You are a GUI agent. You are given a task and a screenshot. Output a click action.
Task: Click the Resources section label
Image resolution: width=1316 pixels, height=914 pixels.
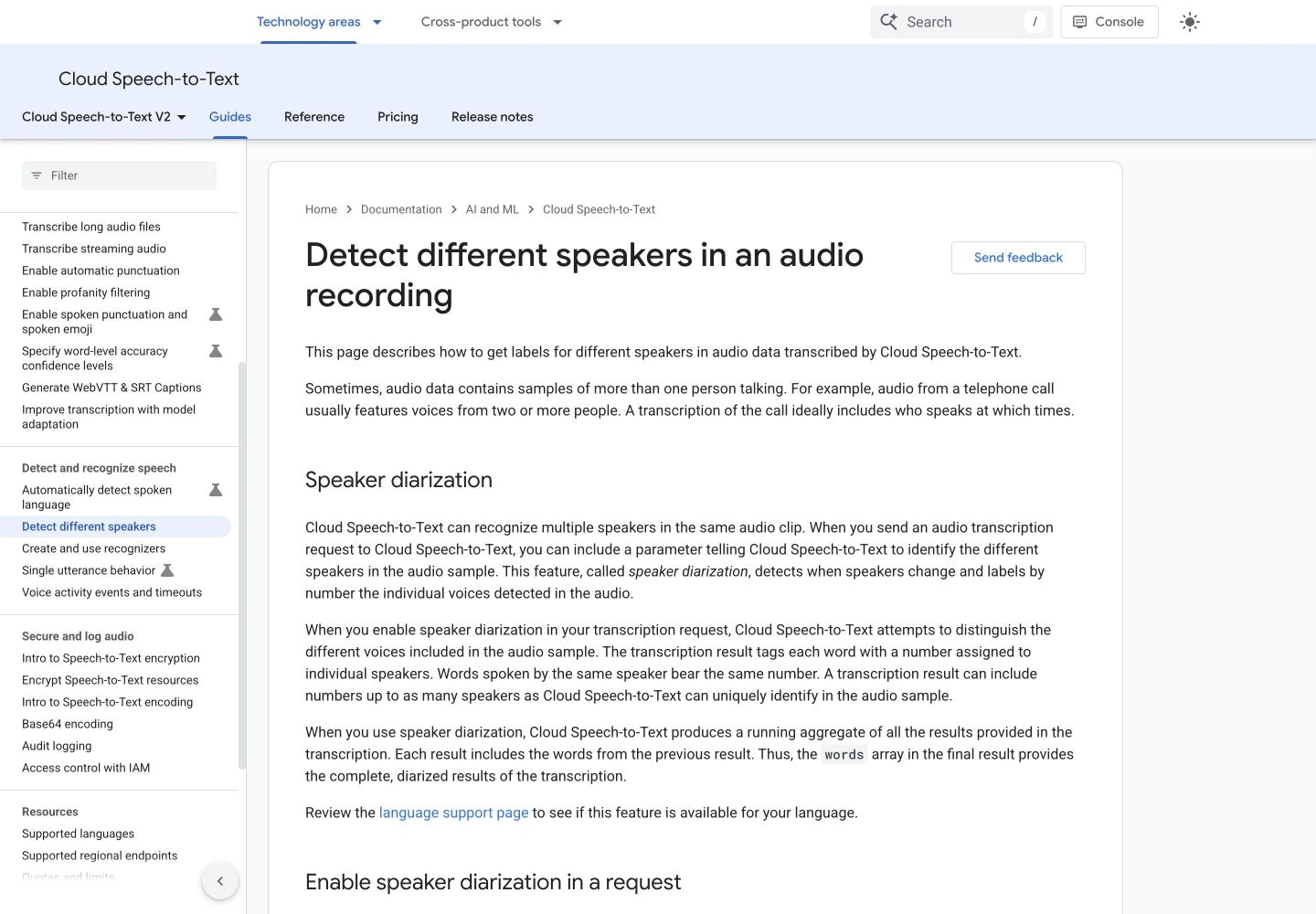coord(50,812)
